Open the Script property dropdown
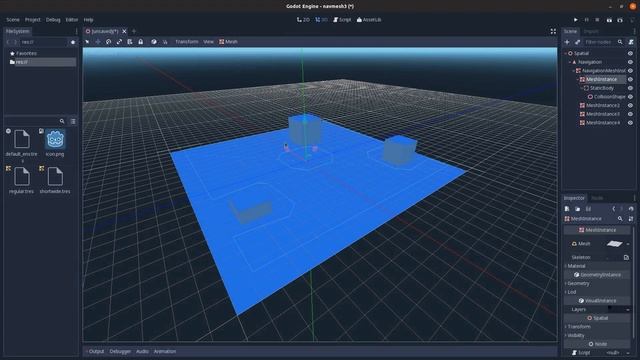 click(x=628, y=353)
